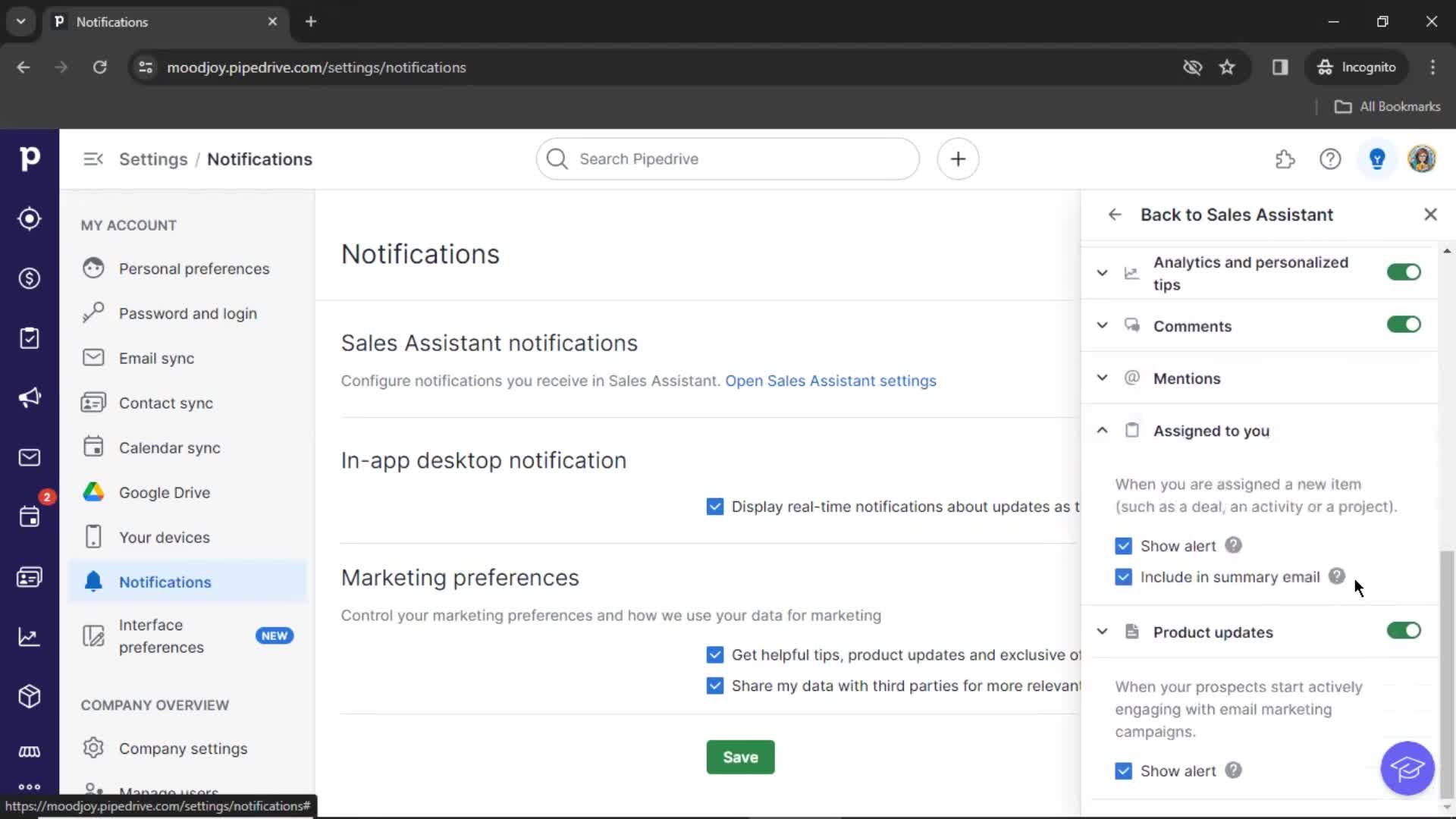Open Personal preferences settings
Screen dimensions: 1456x819
click(x=194, y=268)
